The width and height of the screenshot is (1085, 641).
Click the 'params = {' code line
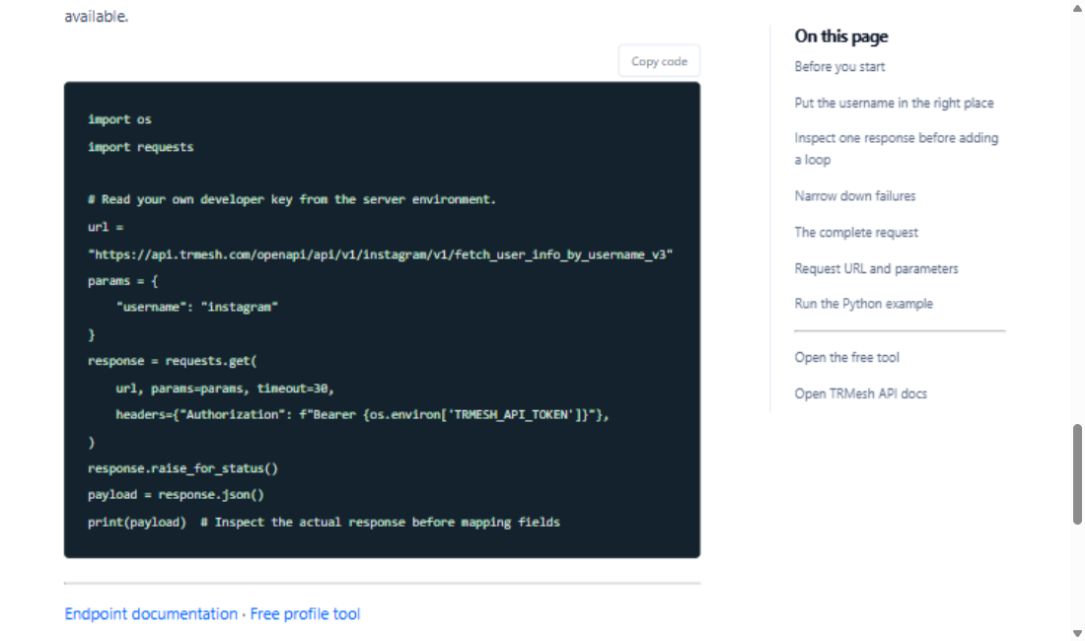[122, 281]
